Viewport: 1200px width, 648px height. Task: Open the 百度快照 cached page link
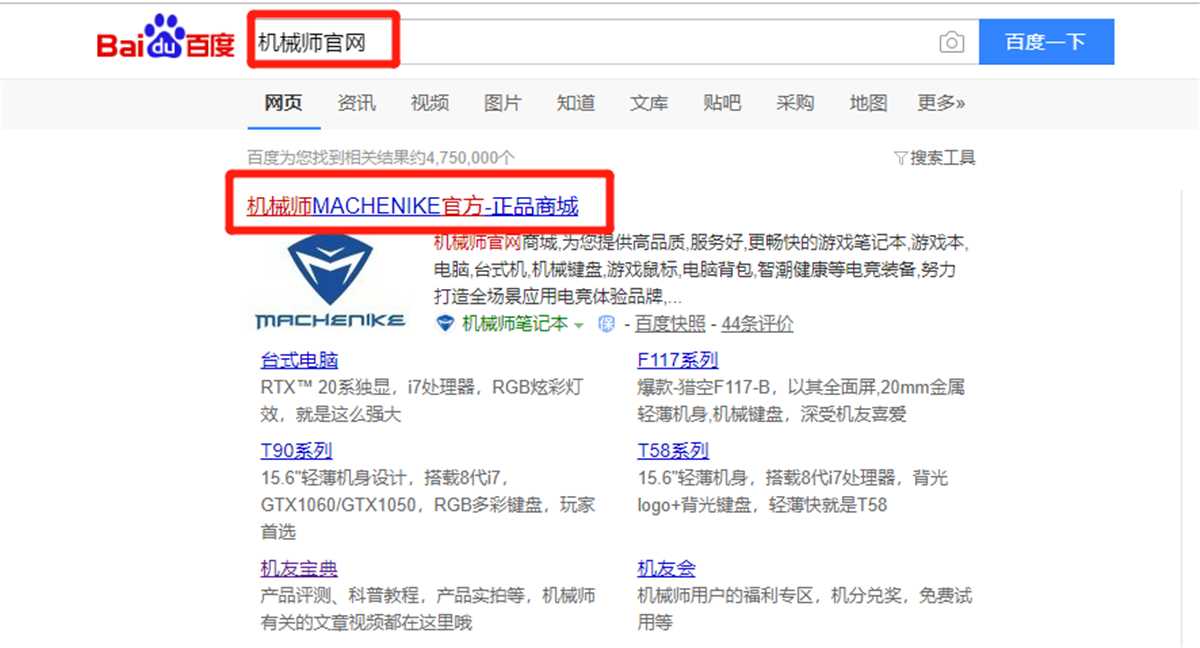click(670, 324)
